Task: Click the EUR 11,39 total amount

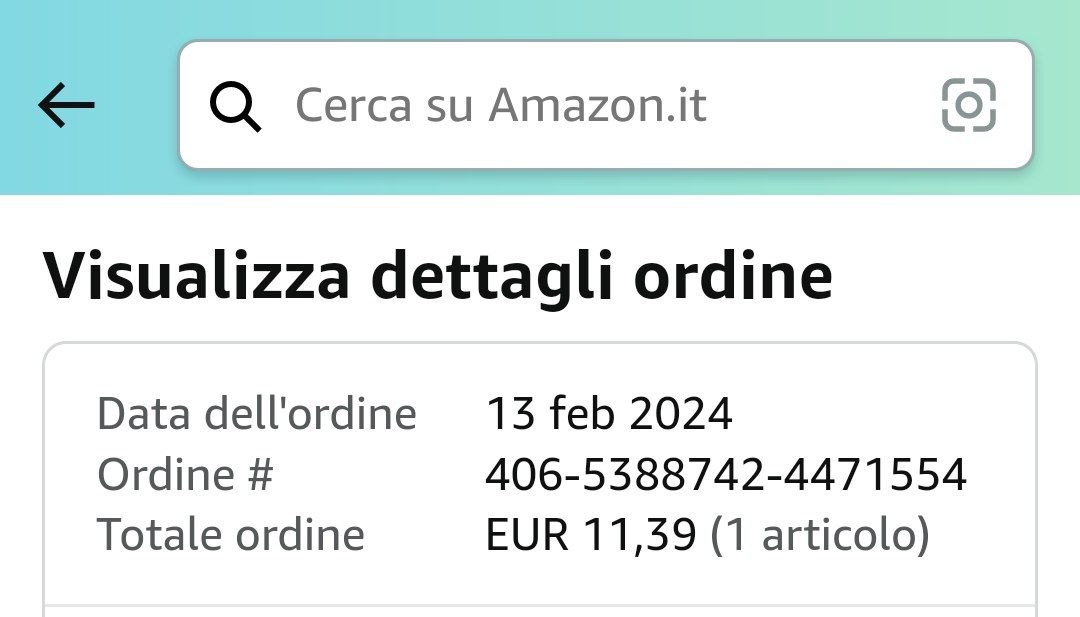Action: (590, 535)
